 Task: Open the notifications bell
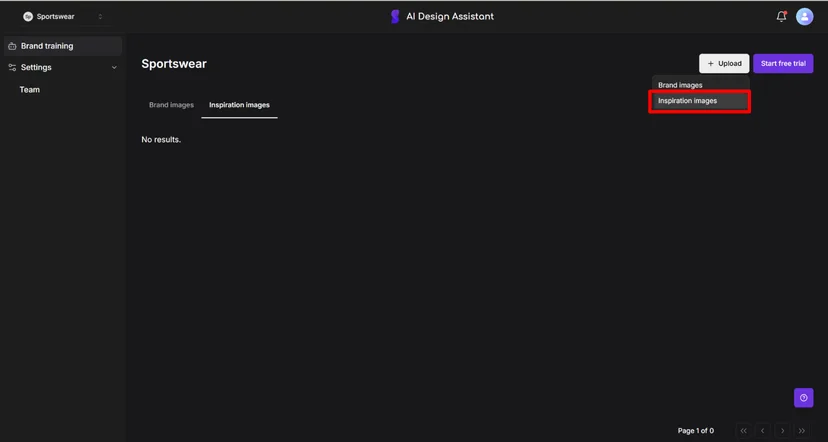[782, 16]
